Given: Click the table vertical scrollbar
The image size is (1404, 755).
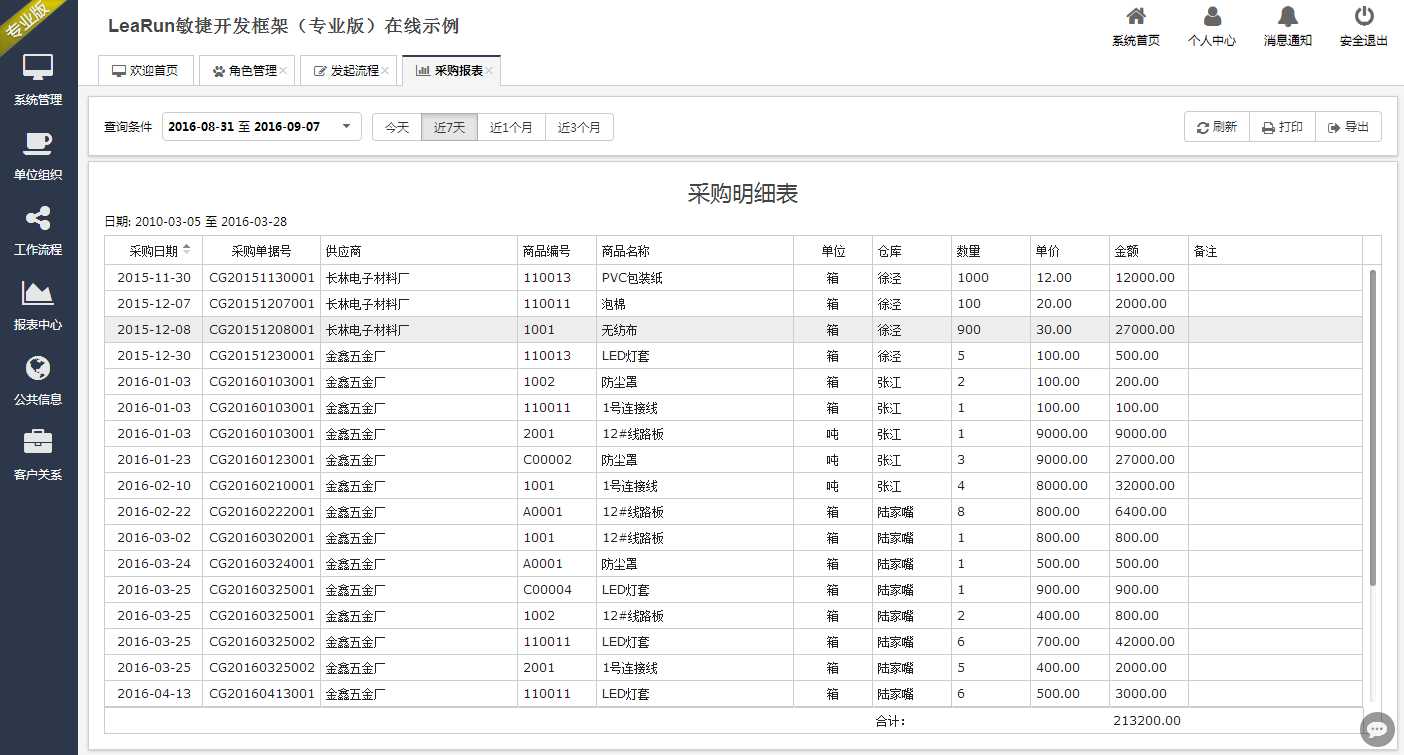Looking at the screenshot, I should pyautogui.click(x=1373, y=427).
